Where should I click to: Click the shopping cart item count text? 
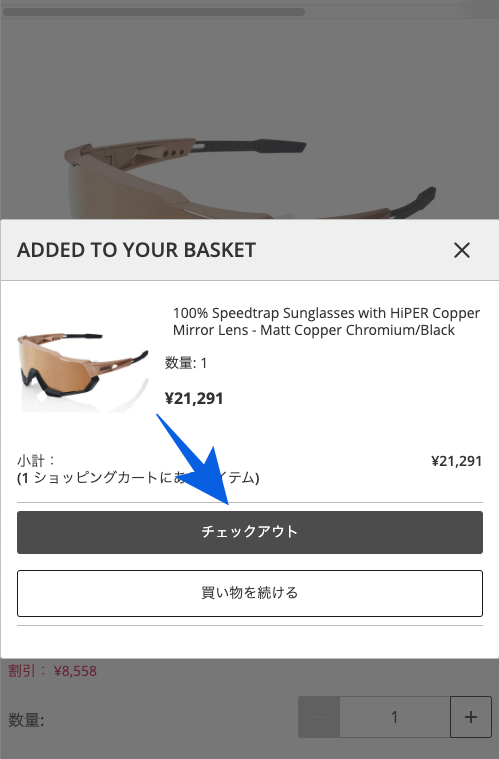point(138,478)
